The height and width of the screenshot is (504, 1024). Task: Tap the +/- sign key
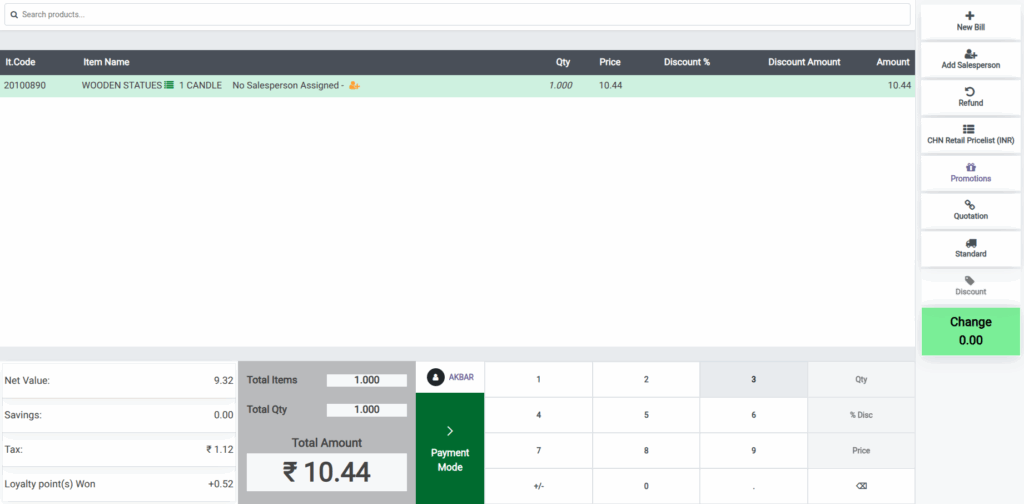click(x=538, y=486)
